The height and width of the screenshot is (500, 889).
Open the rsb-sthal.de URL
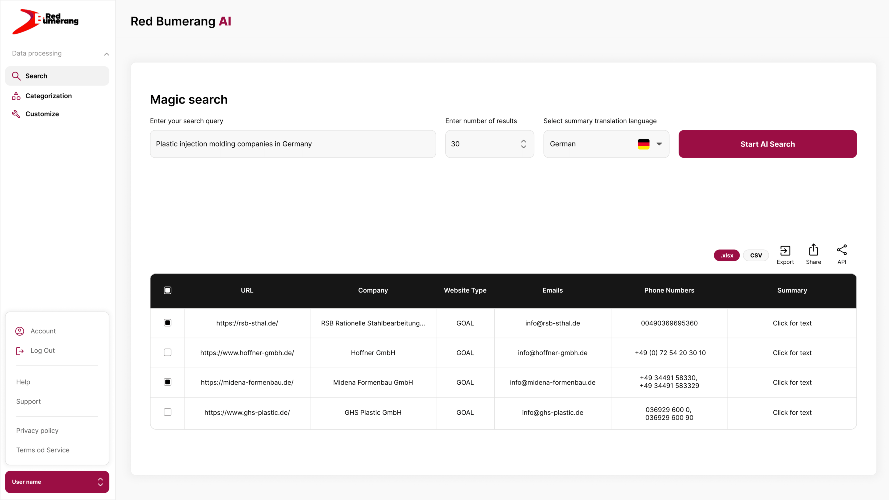click(x=247, y=324)
